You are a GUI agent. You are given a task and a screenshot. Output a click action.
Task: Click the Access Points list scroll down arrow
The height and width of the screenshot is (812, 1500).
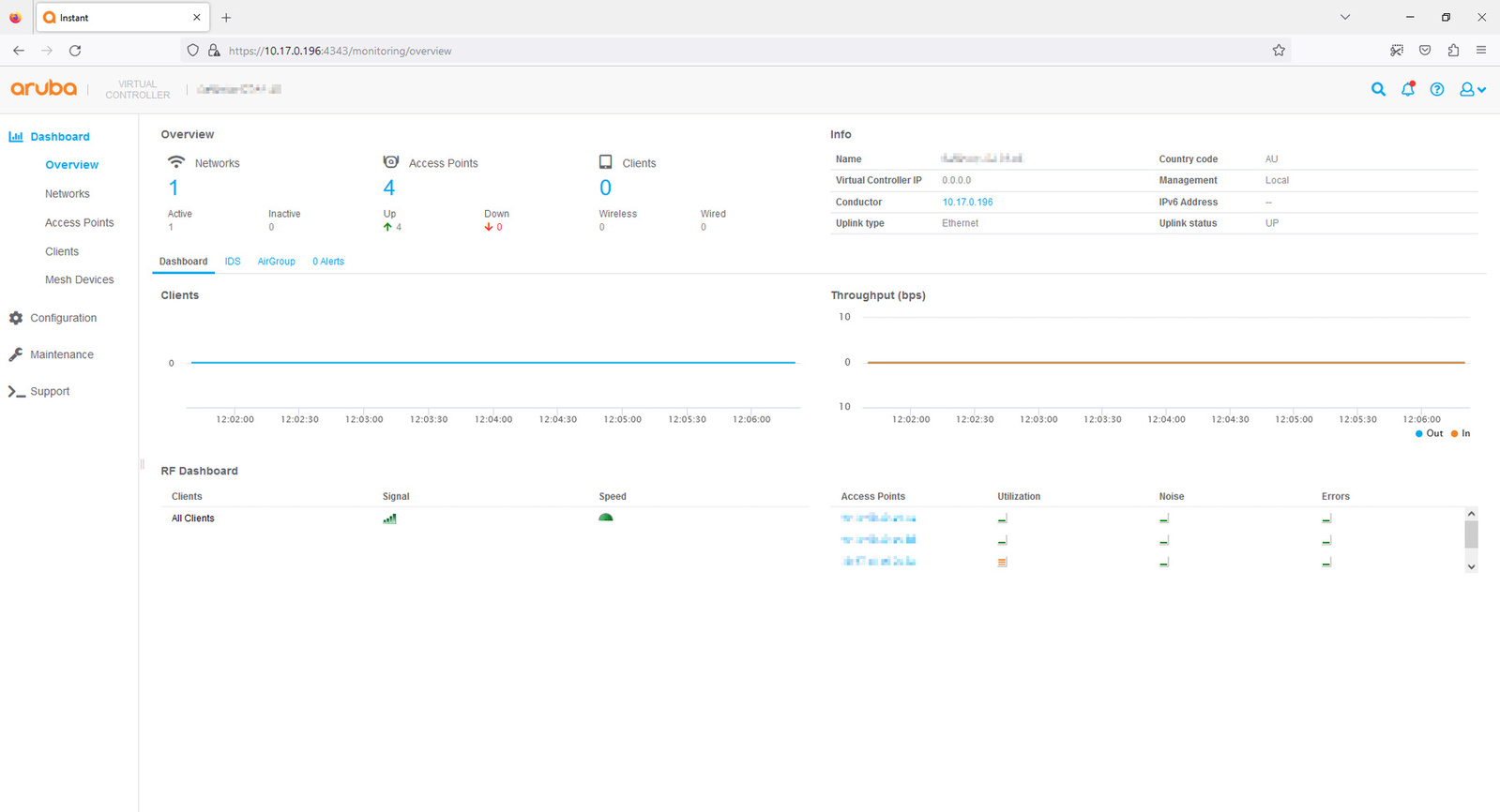[x=1471, y=566]
